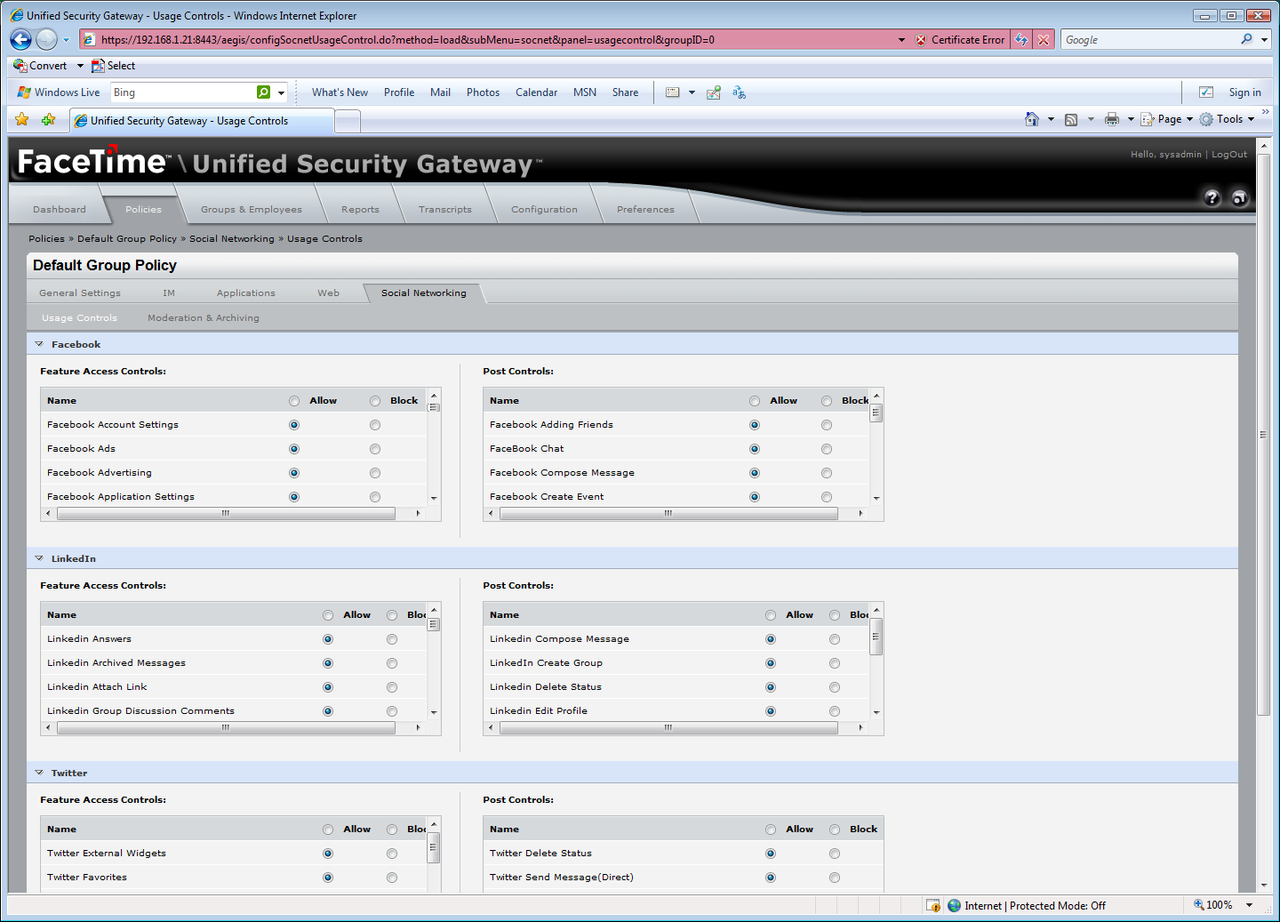Open the Configuration tab
The width and height of the screenshot is (1280, 922).
coord(544,210)
